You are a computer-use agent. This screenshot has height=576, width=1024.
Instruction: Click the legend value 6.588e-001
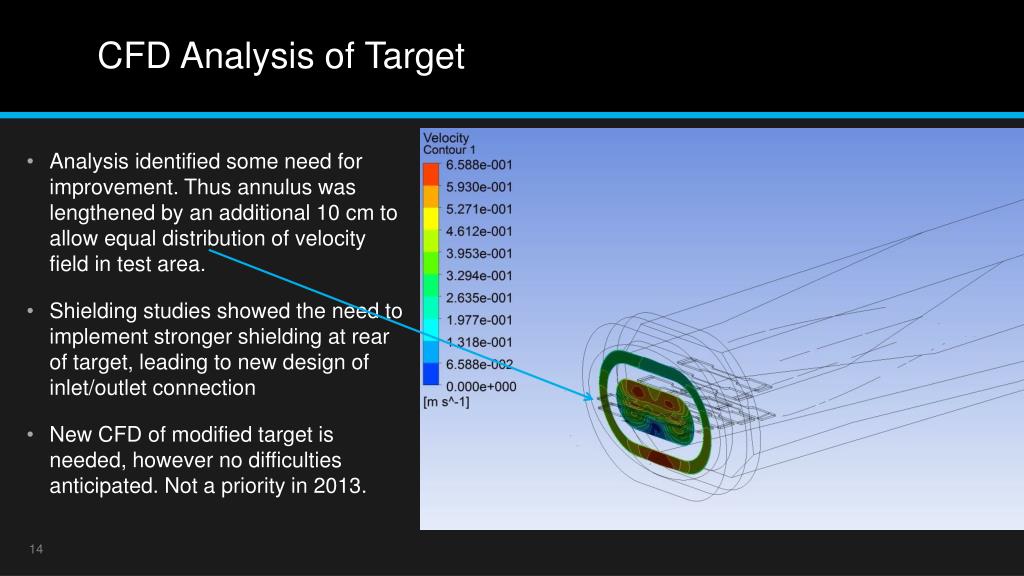tap(479, 165)
